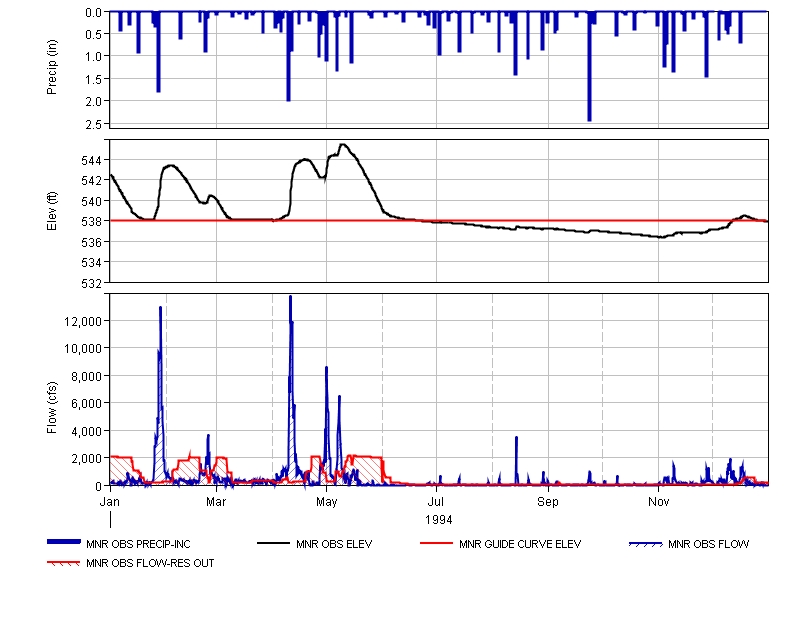This screenshot has width=800, height=627.
Task: Click the May label on the time axis
Action: click(x=327, y=500)
